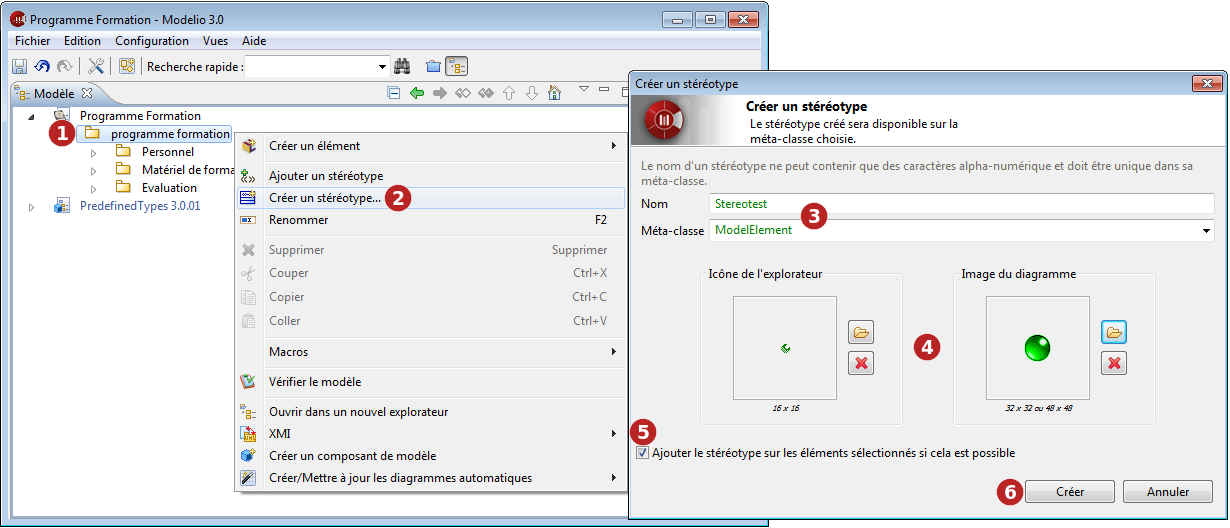The height and width of the screenshot is (528, 1230).
Task: Click the Redo arrow icon
Action: (65, 67)
